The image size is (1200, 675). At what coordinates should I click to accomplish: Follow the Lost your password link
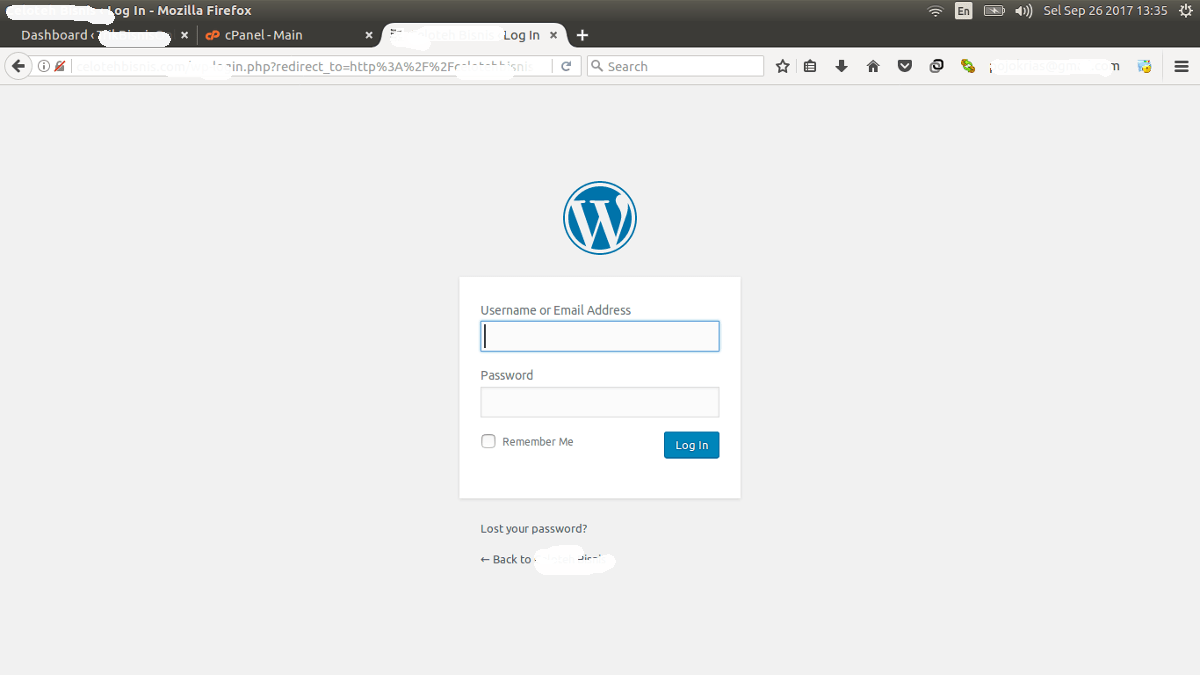click(533, 529)
